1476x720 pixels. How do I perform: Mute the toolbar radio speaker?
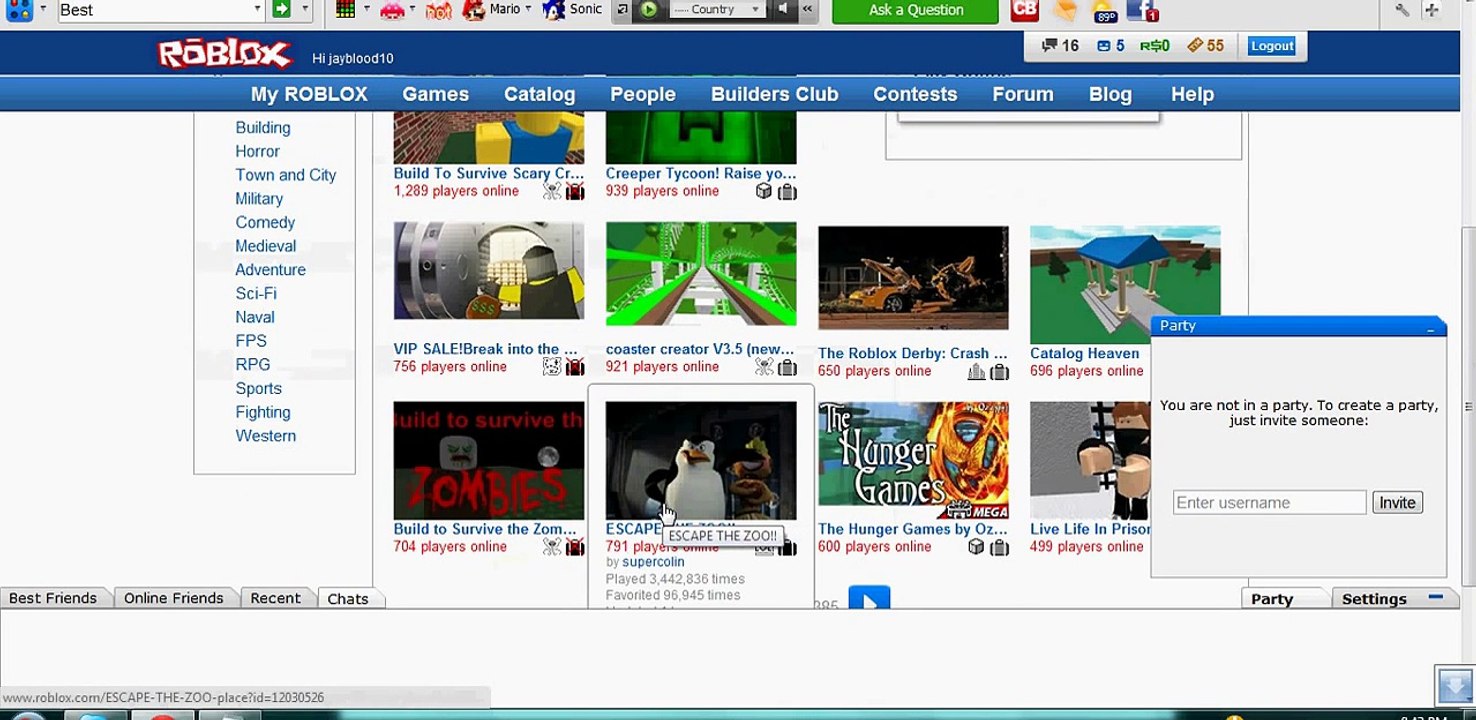pyautogui.click(x=783, y=10)
